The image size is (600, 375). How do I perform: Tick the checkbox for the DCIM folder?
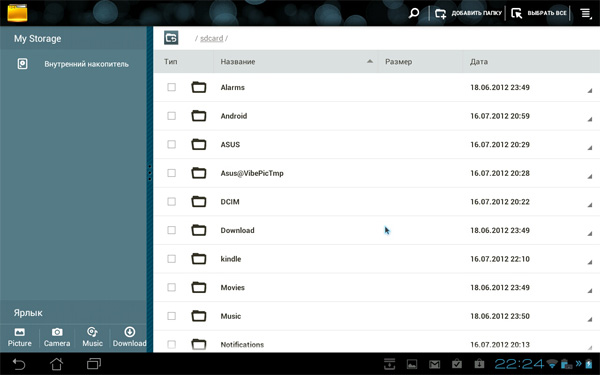(171, 202)
